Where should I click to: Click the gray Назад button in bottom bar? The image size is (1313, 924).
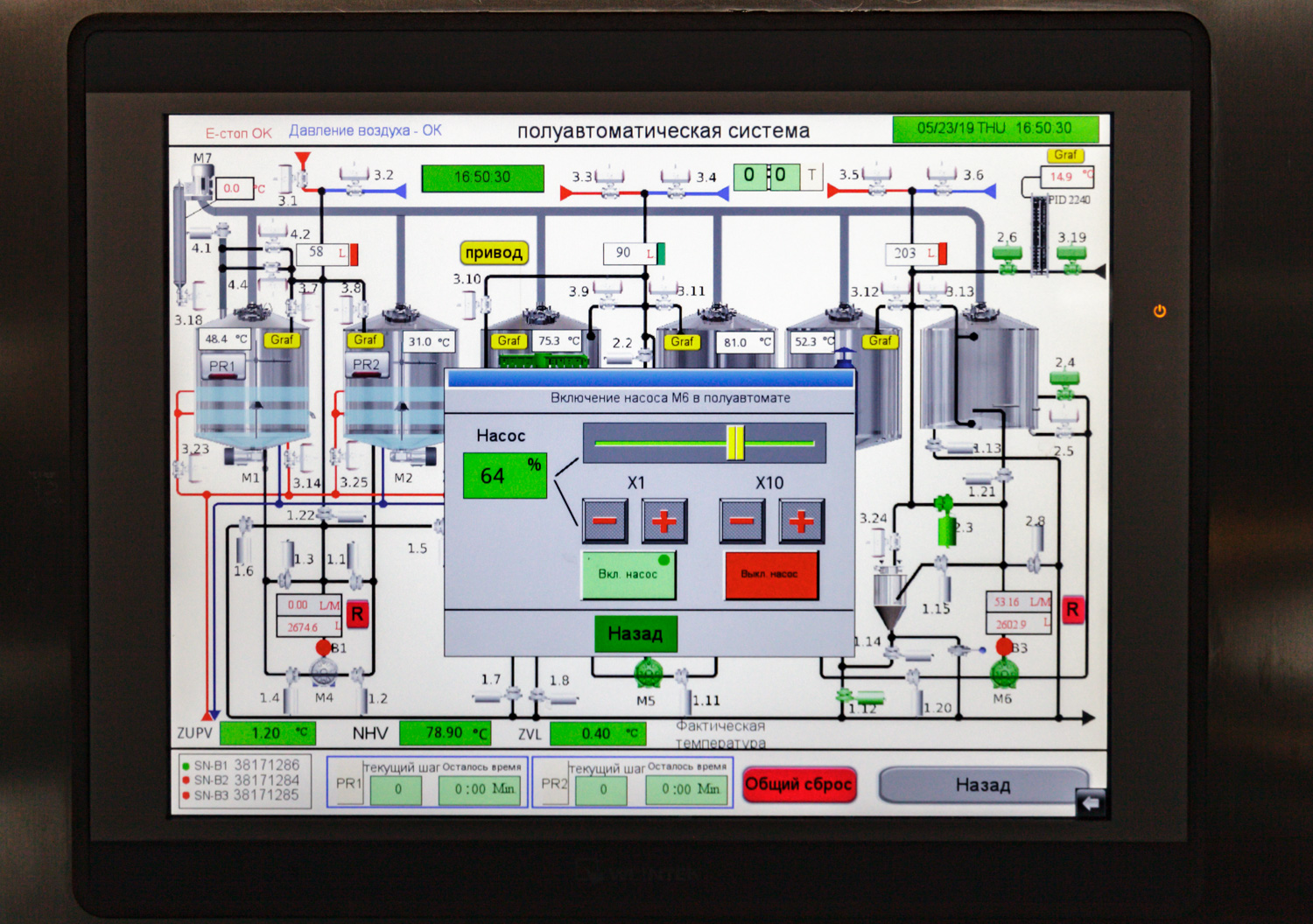tap(983, 785)
